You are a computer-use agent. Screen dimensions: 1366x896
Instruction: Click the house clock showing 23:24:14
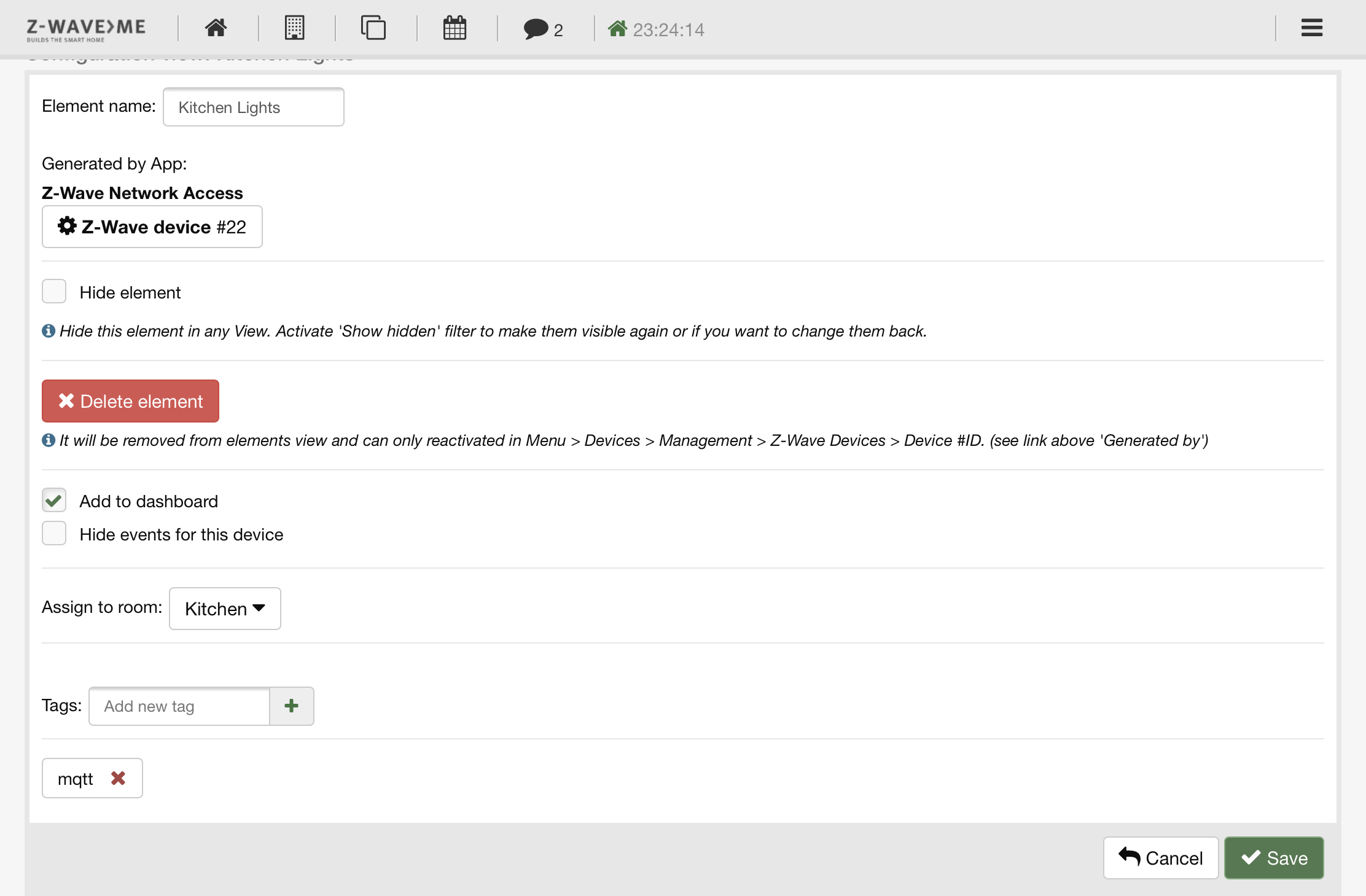(x=655, y=29)
